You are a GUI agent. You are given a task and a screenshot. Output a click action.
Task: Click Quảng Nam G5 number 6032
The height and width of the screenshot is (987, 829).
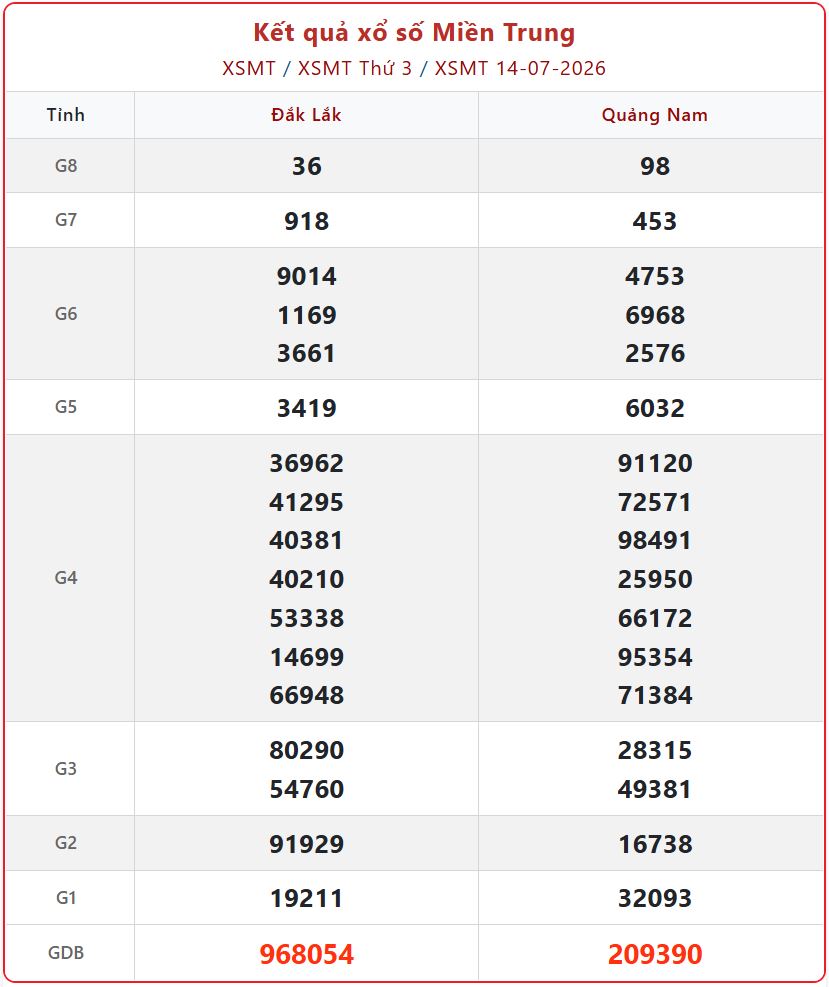[x=655, y=408]
